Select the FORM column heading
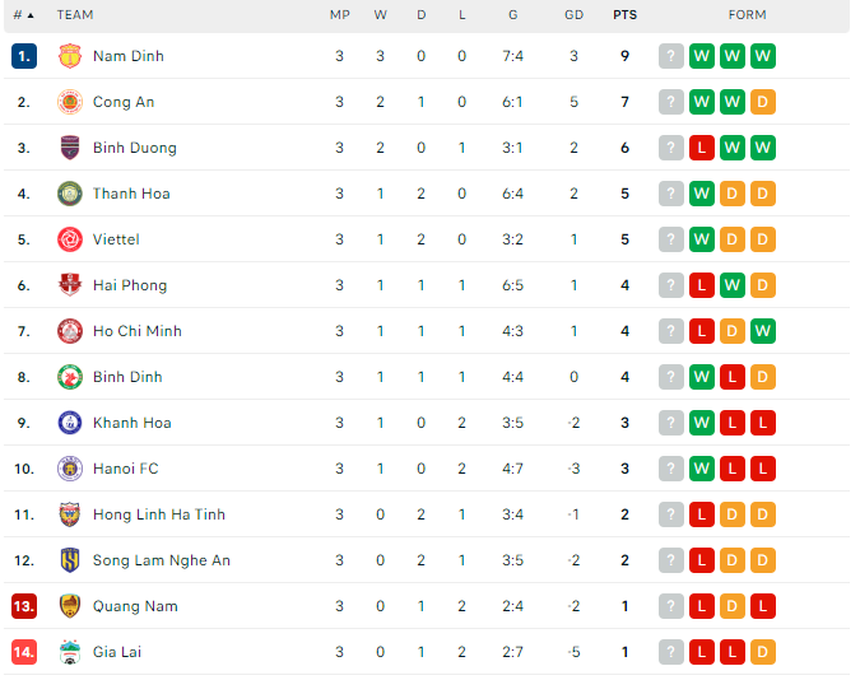 point(747,14)
